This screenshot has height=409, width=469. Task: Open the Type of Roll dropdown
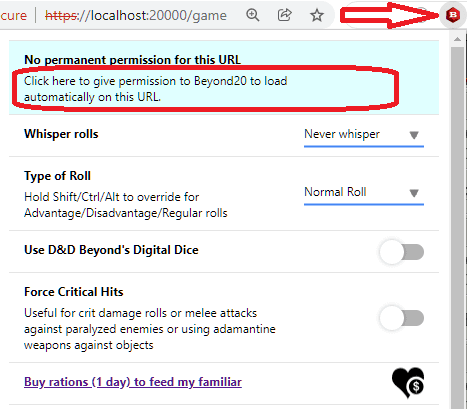pos(364,193)
